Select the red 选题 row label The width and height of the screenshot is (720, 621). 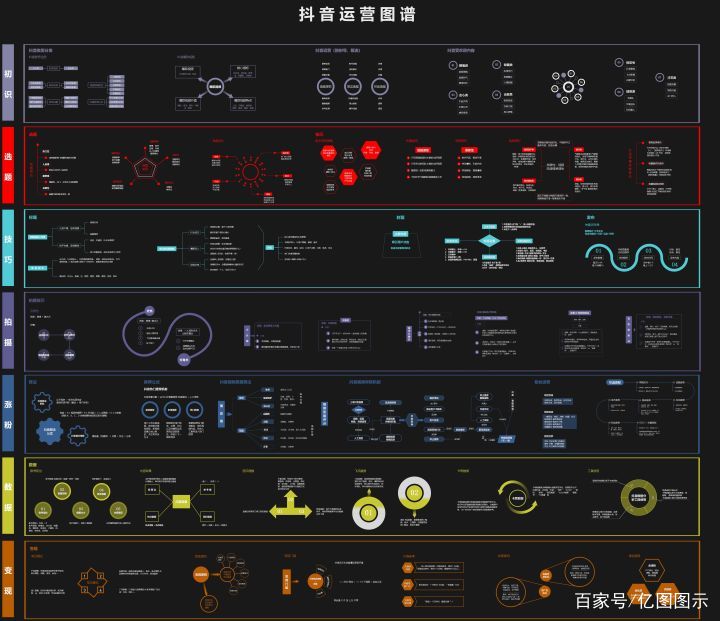click(x=8, y=165)
